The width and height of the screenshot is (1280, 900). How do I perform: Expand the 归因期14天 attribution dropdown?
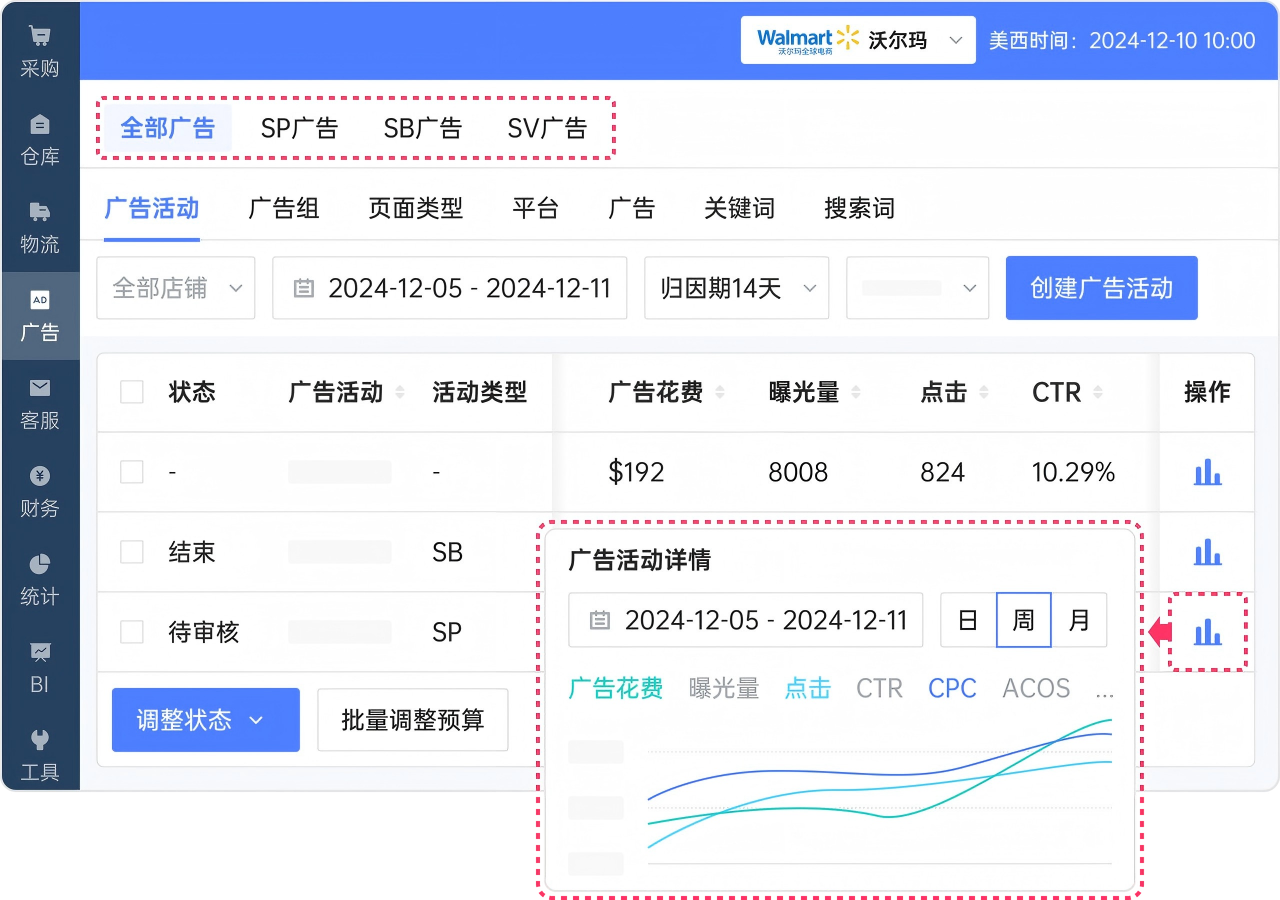pyautogui.click(x=736, y=288)
